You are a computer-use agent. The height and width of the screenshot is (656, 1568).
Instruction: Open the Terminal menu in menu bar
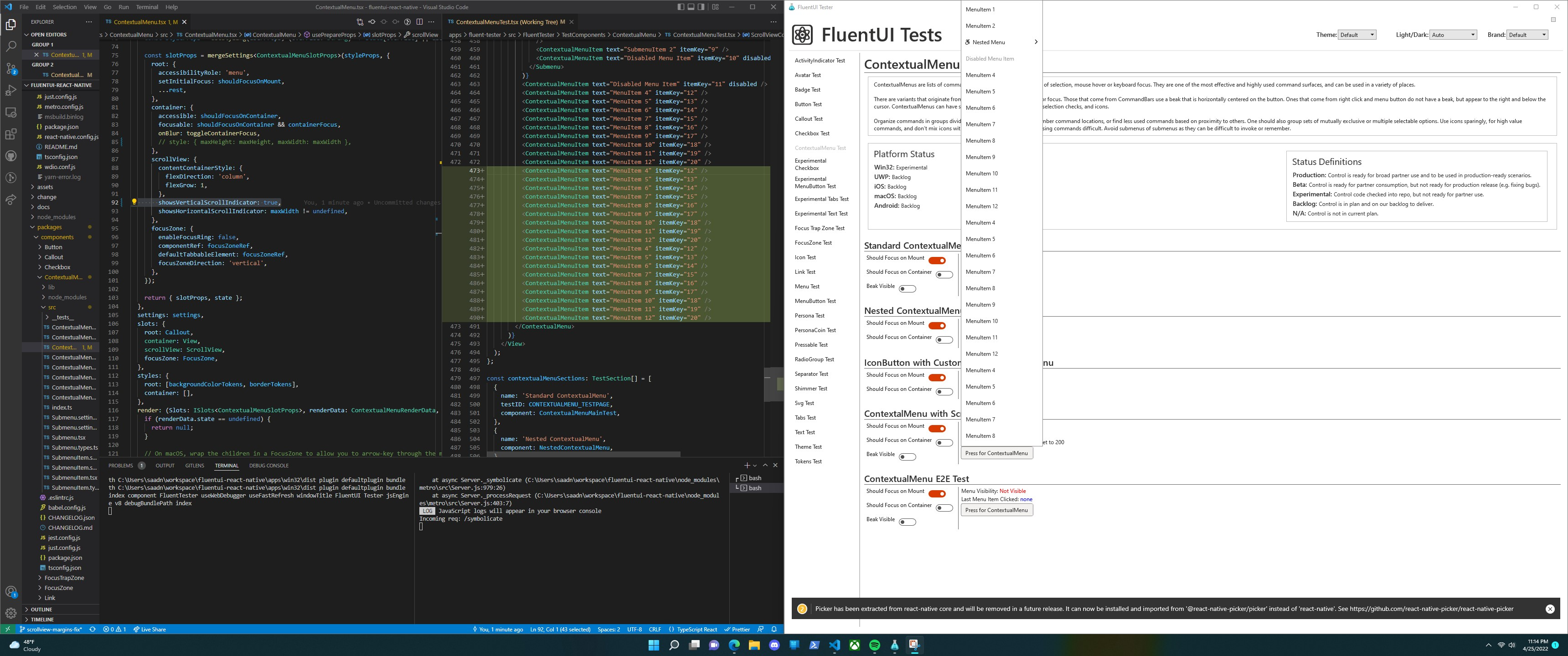click(x=147, y=7)
